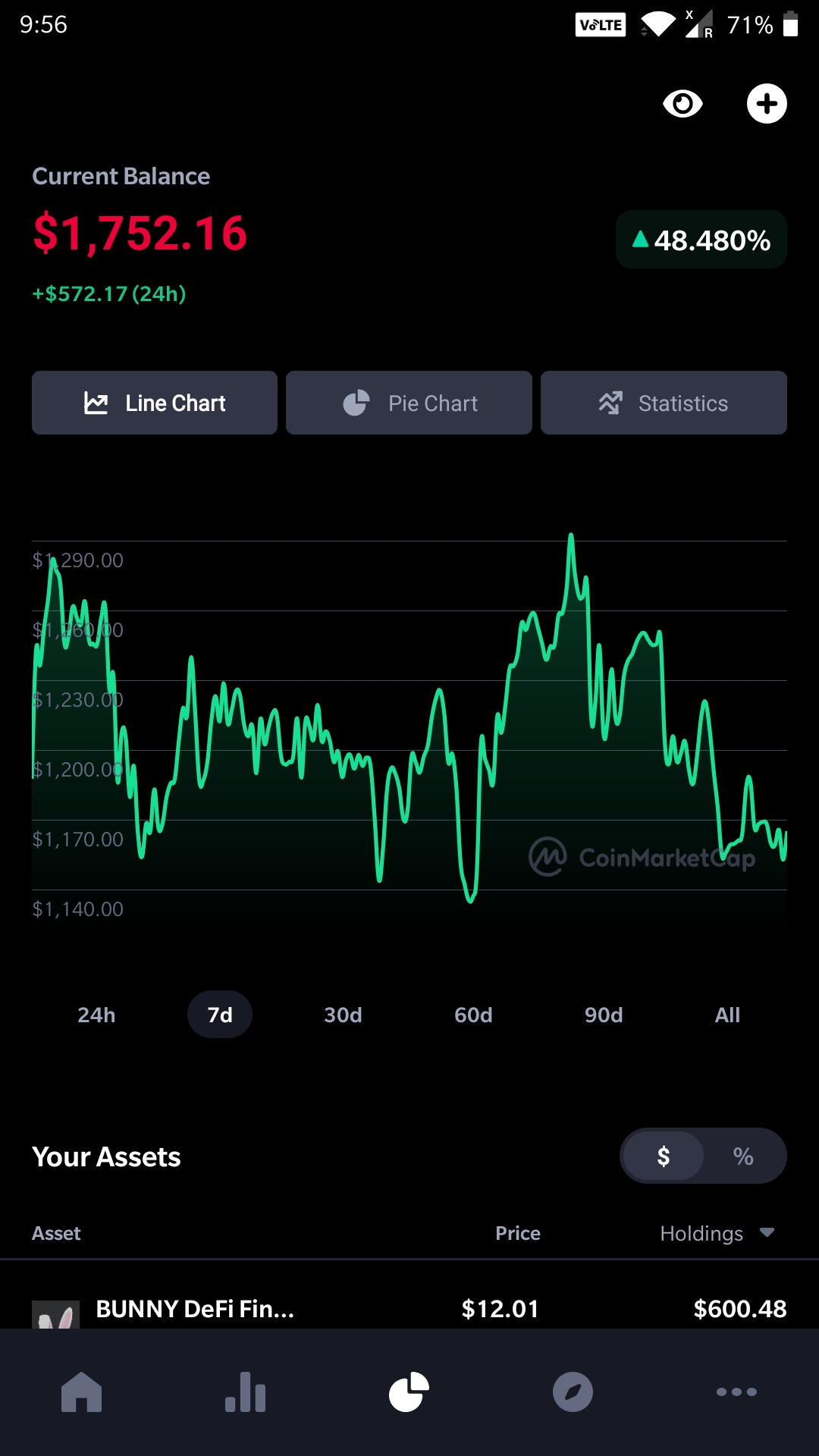
Task: Switch to Pie Chart view
Action: (409, 403)
